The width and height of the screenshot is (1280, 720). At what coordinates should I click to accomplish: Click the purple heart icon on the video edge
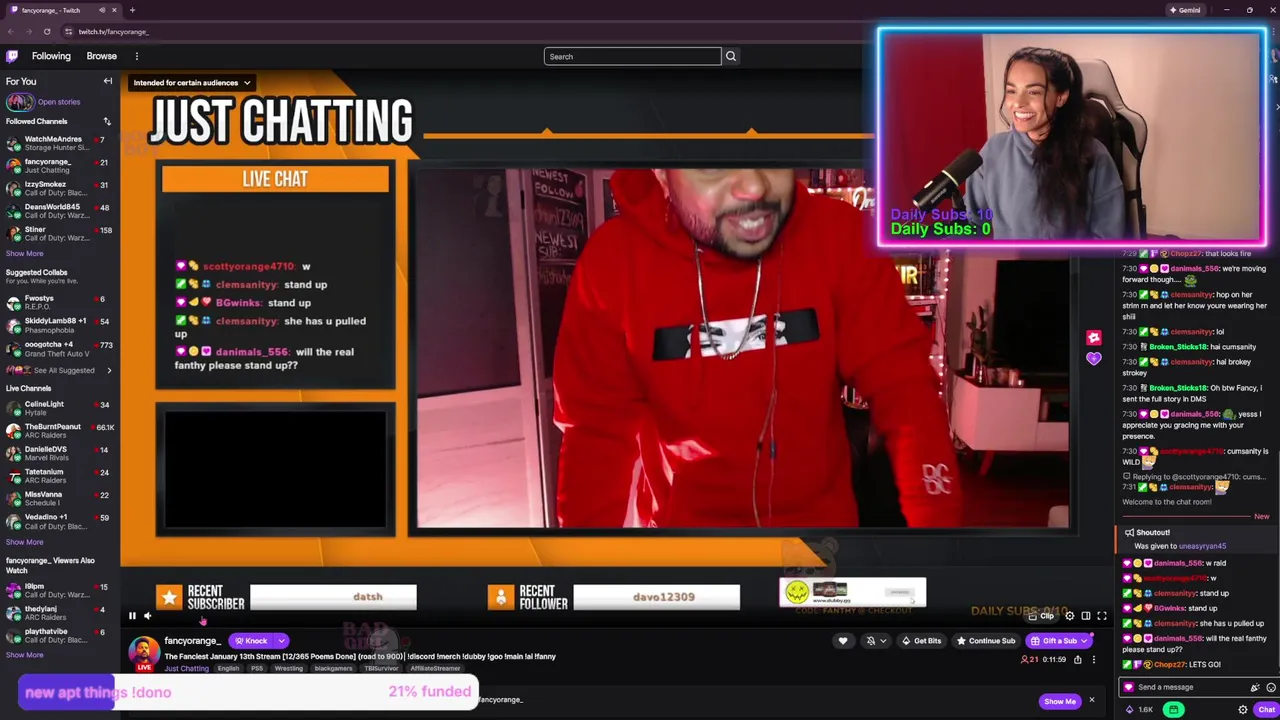(x=1093, y=358)
